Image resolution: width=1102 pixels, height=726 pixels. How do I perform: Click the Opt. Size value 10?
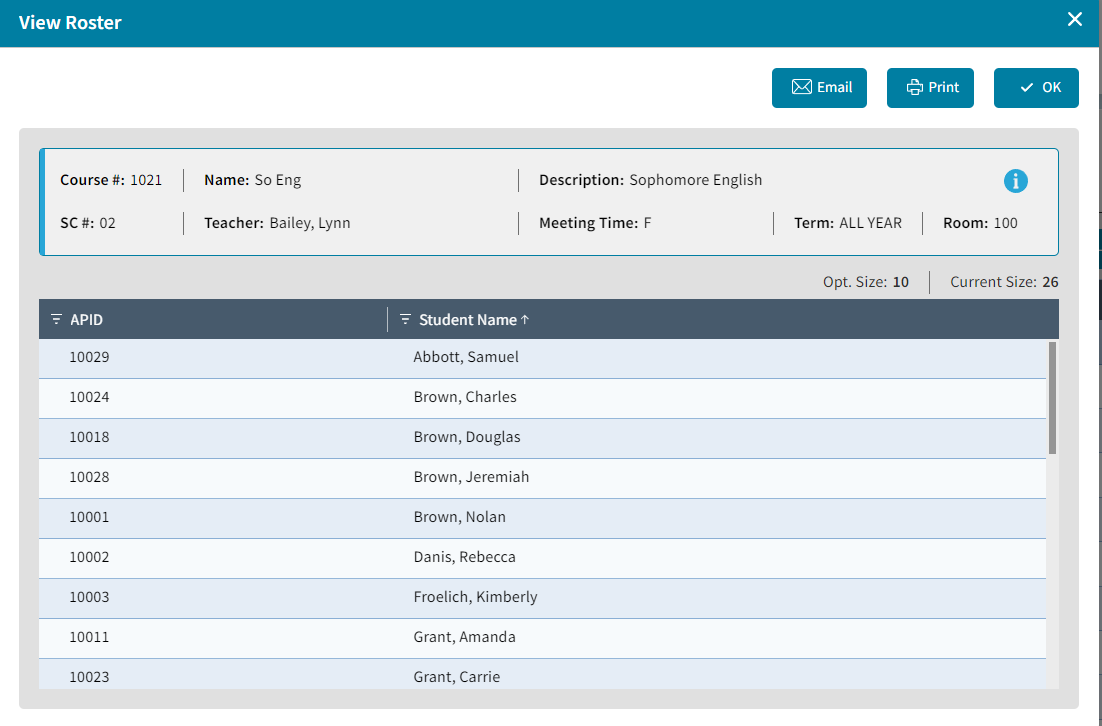pyautogui.click(x=900, y=283)
